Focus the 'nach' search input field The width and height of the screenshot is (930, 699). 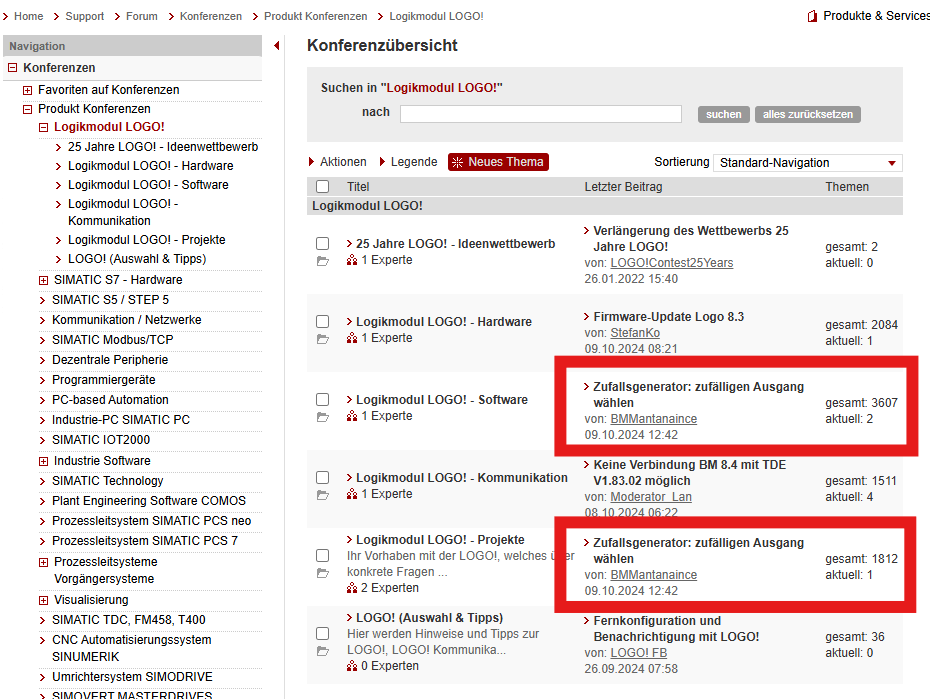tap(540, 114)
